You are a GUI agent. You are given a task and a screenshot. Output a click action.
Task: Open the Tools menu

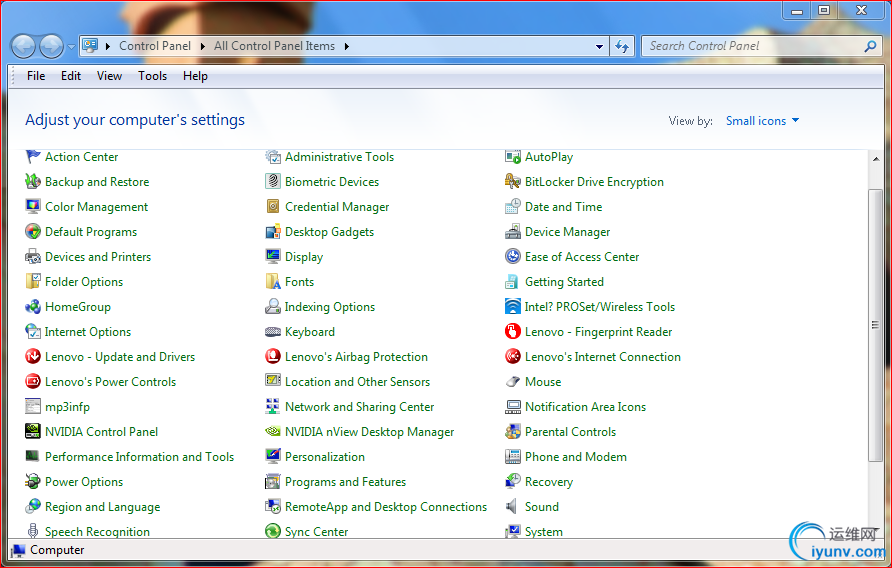[152, 76]
